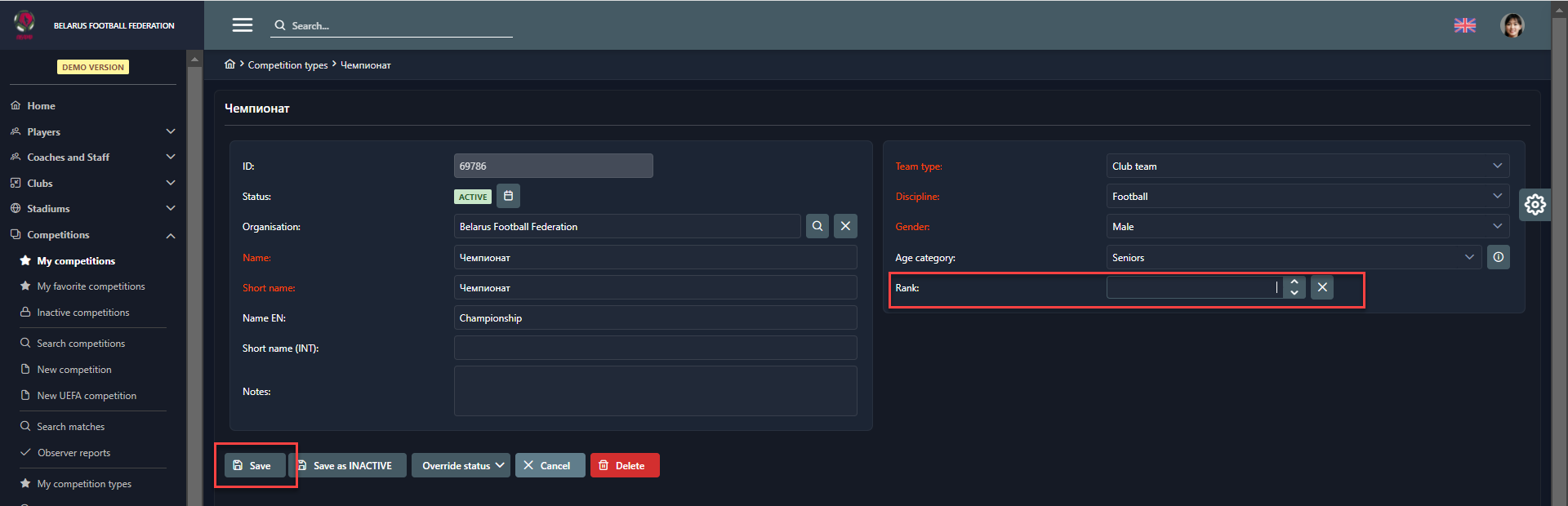The image size is (1568, 506).
Task: Search organisation with magnifier icon
Action: click(x=817, y=226)
